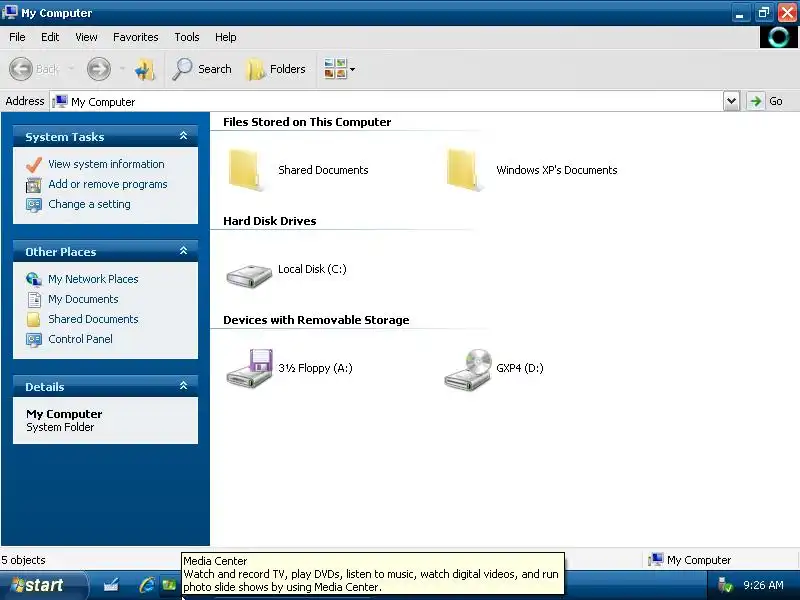The height and width of the screenshot is (600, 800).
Task: Click in the Address field showing My Computer
Action: [387, 101]
